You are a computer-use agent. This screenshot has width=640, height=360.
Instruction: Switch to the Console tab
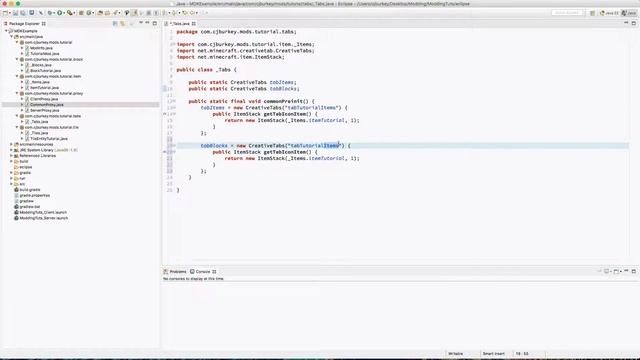click(203, 271)
